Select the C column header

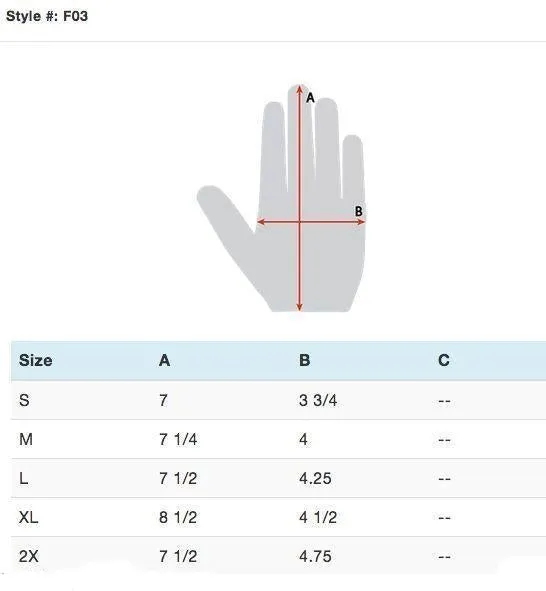tap(444, 360)
